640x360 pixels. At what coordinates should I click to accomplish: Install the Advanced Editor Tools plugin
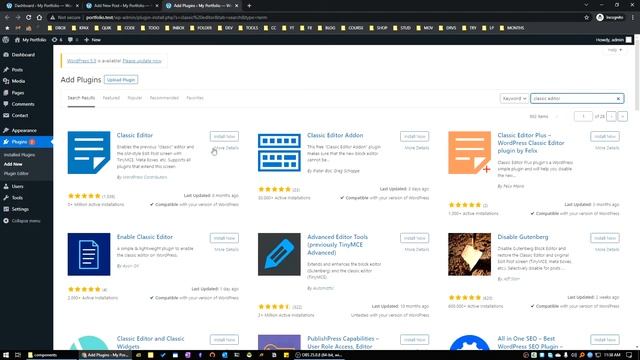point(414,238)
